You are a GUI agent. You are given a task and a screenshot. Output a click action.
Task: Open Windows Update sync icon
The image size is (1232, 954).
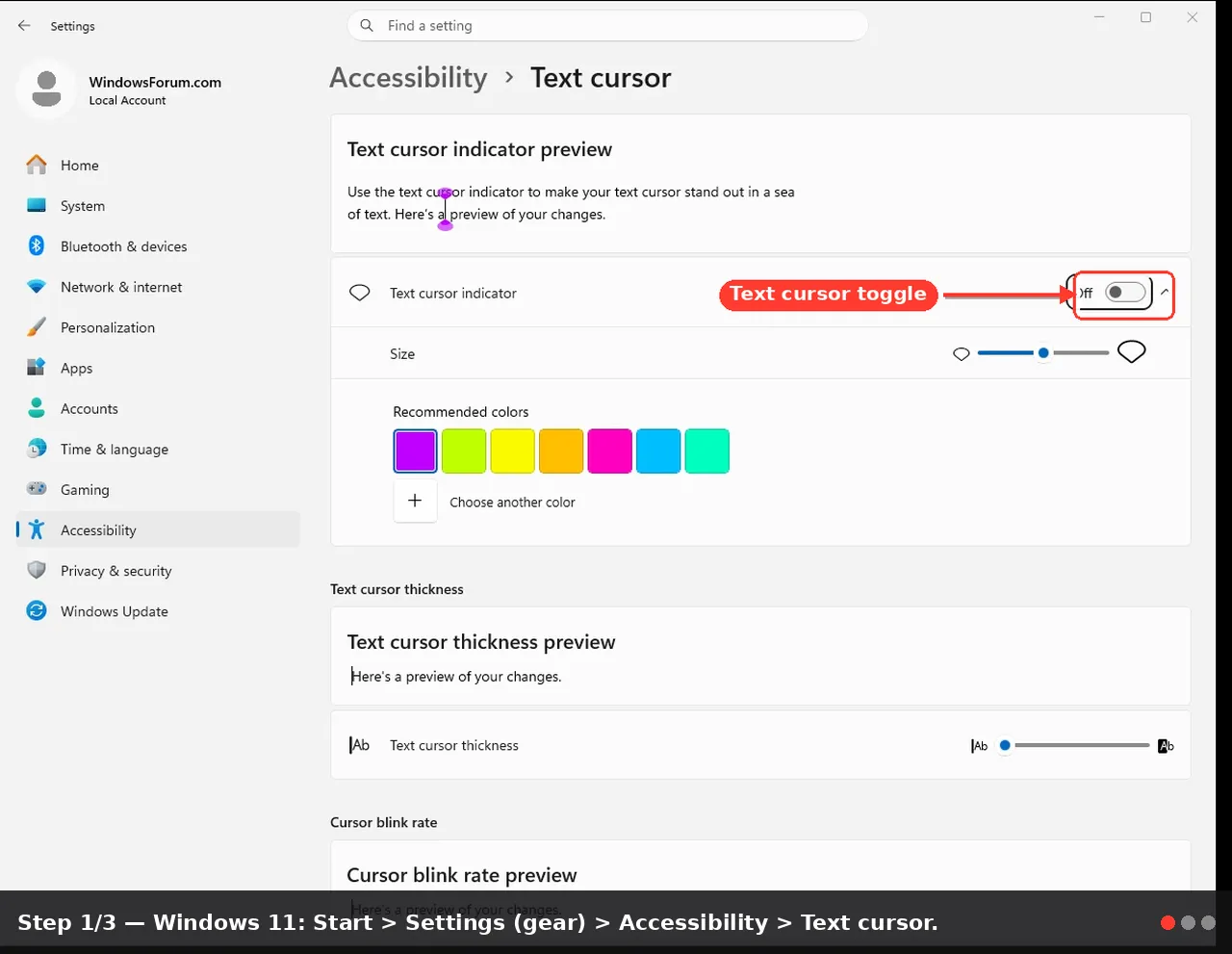(x=37, y=610)
